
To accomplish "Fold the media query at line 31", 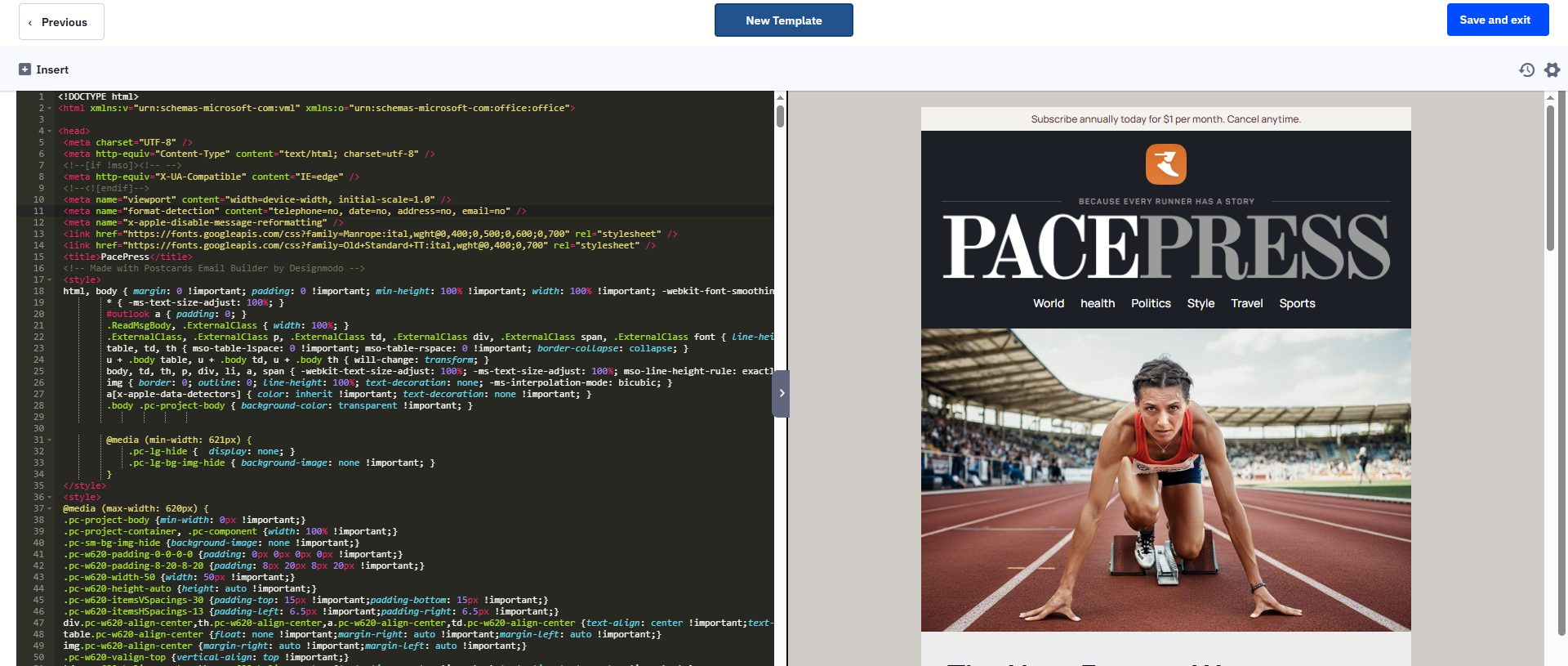I will coord(49,440).
